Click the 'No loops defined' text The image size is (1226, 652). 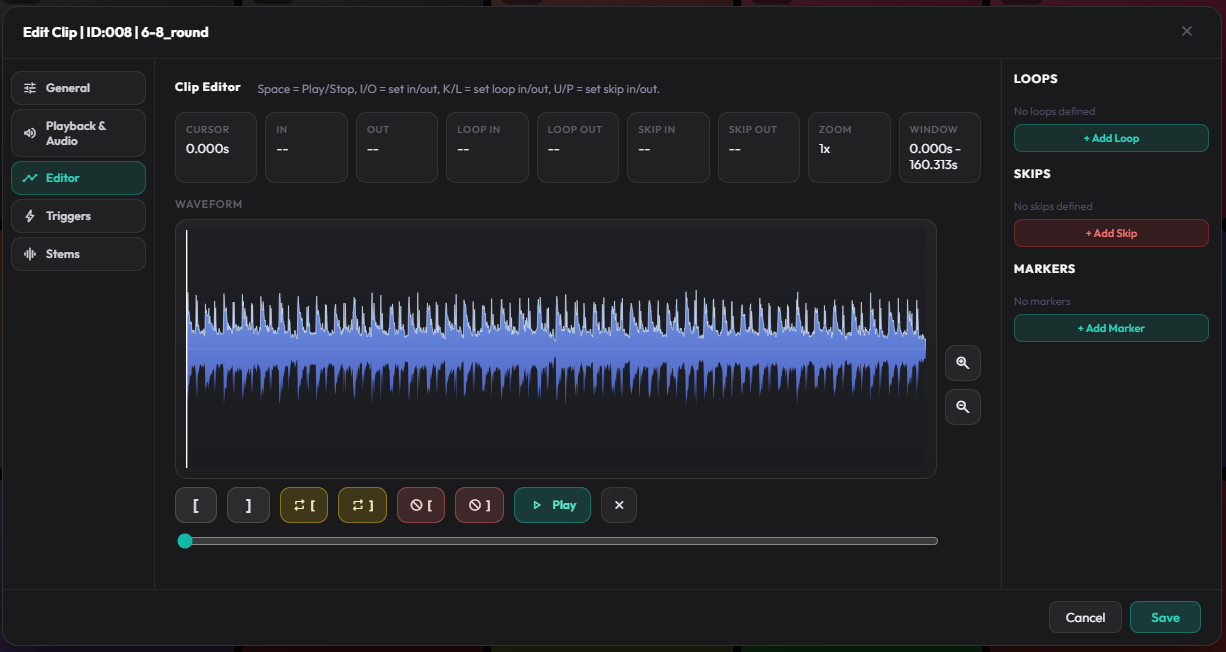pos(1054,111)
